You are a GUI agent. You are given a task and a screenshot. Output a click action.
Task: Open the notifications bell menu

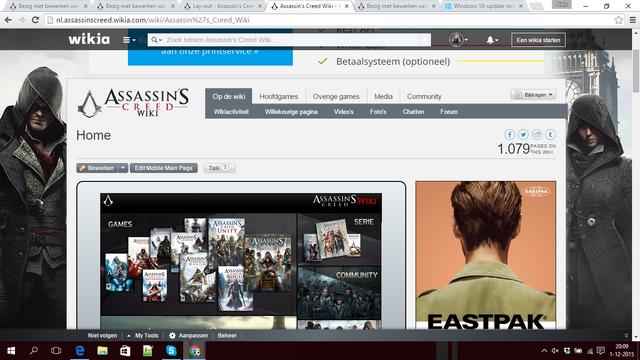(x=492, y=40)
